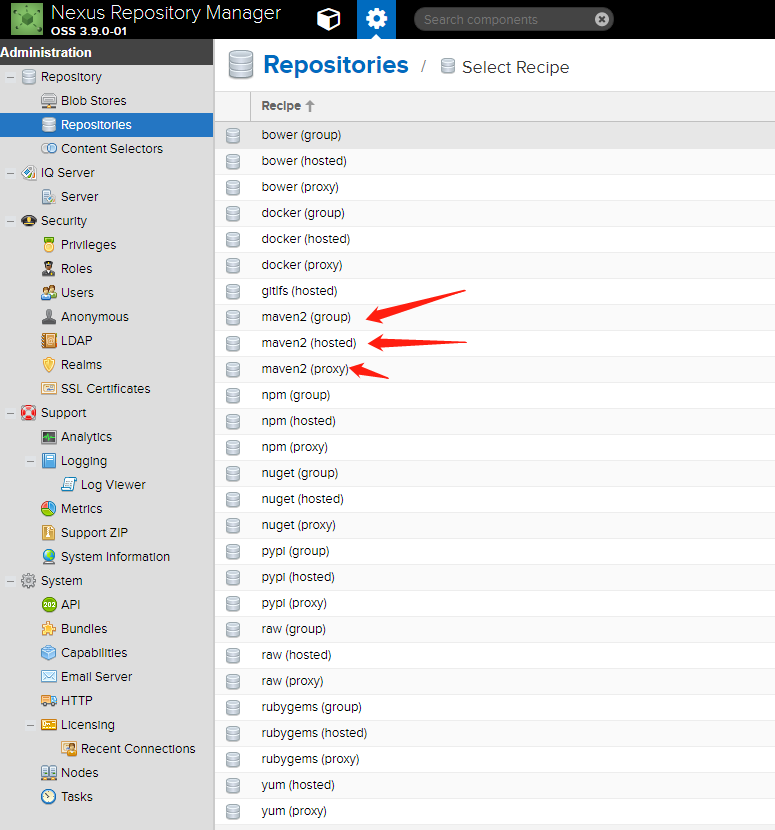Collapse the Support tree node
Viewport: 775px width, 830px height.
click(x=10, y=413)
